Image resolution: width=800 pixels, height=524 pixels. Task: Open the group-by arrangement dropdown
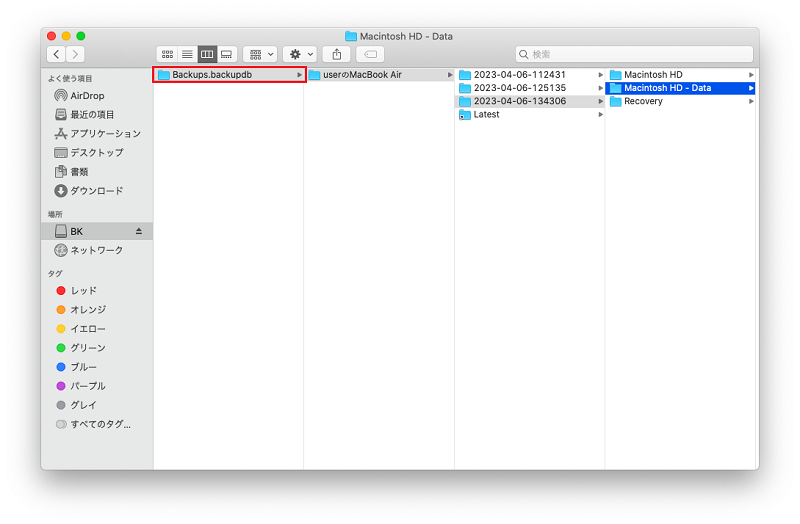click(x=260, y=54)
